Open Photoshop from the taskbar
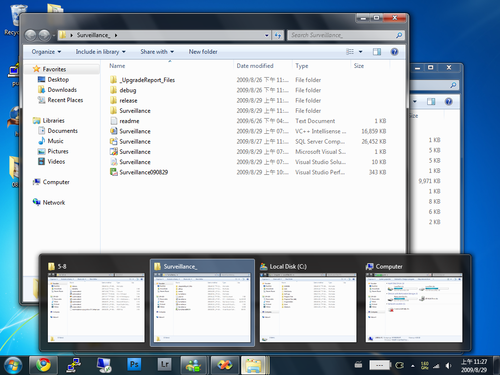The image size is (500, 375). tap(134, 364)
